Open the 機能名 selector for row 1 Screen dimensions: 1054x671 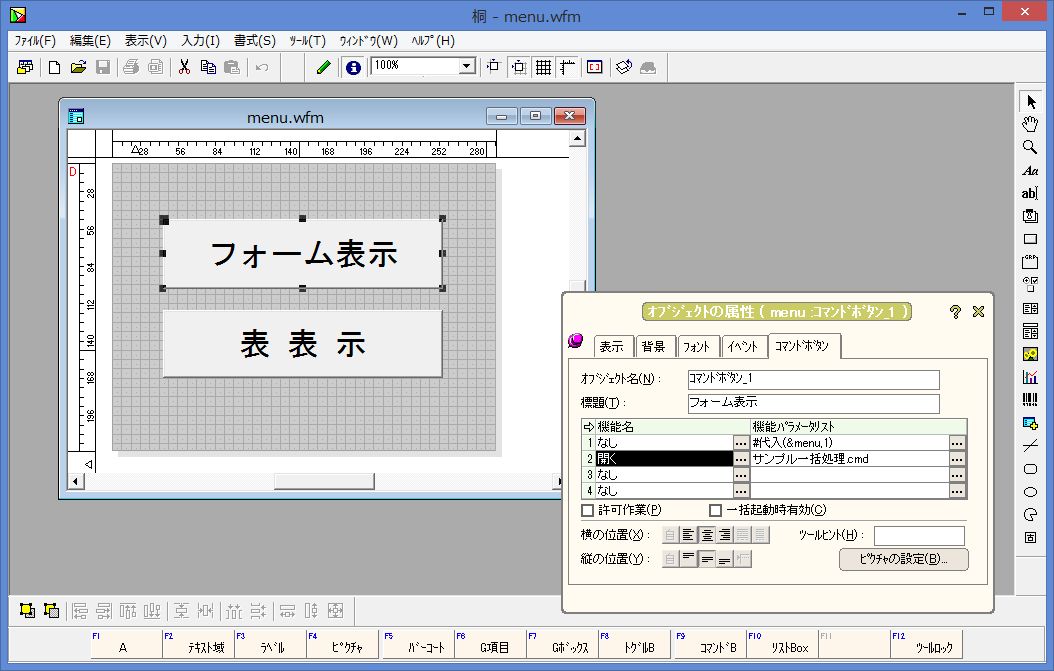740,441
